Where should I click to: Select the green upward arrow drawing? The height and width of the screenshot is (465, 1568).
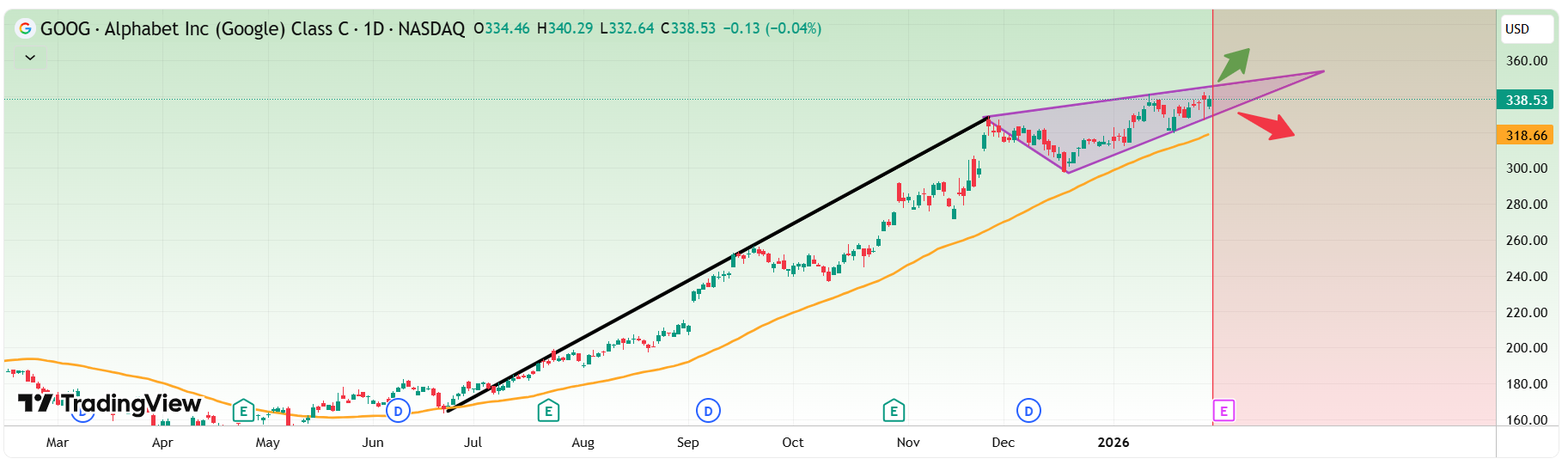pyautogui.click(x=1235, y=64)
